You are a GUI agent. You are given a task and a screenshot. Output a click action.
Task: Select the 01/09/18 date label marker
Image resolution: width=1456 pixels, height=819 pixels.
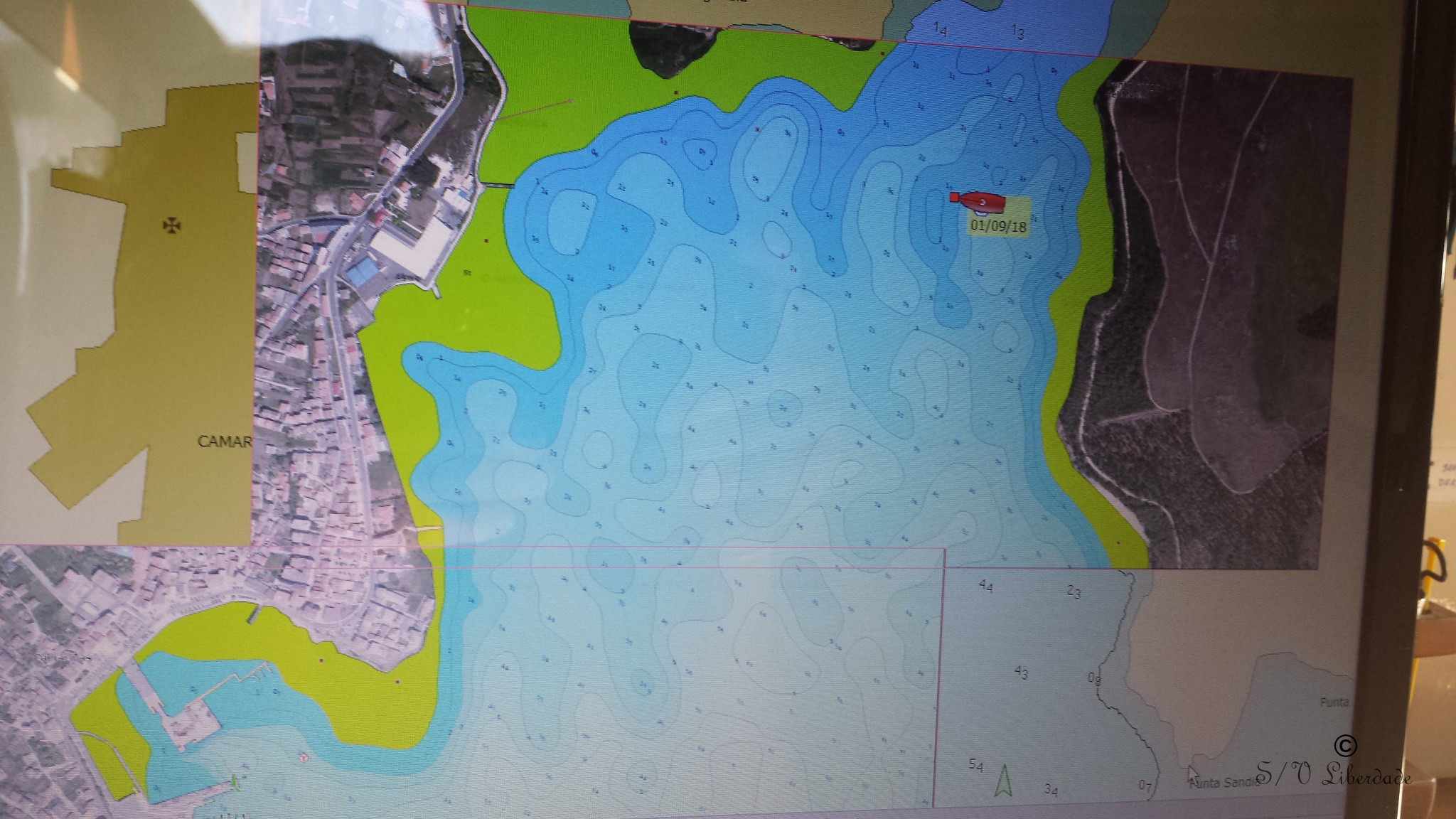point(998,227)
